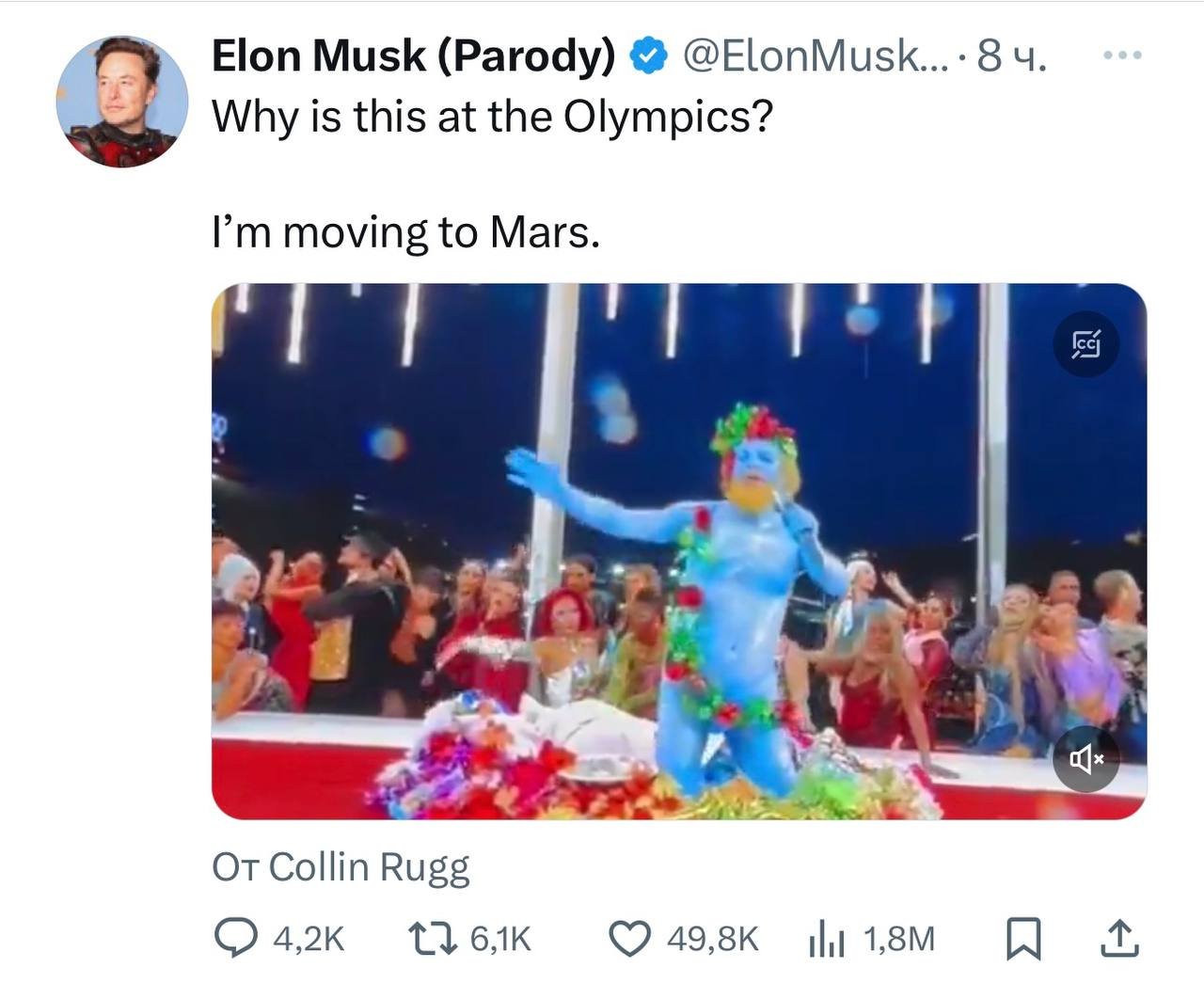Click the blue verified checkmark badge
This screenshot has width=1204, height=983.
[648, 56]
